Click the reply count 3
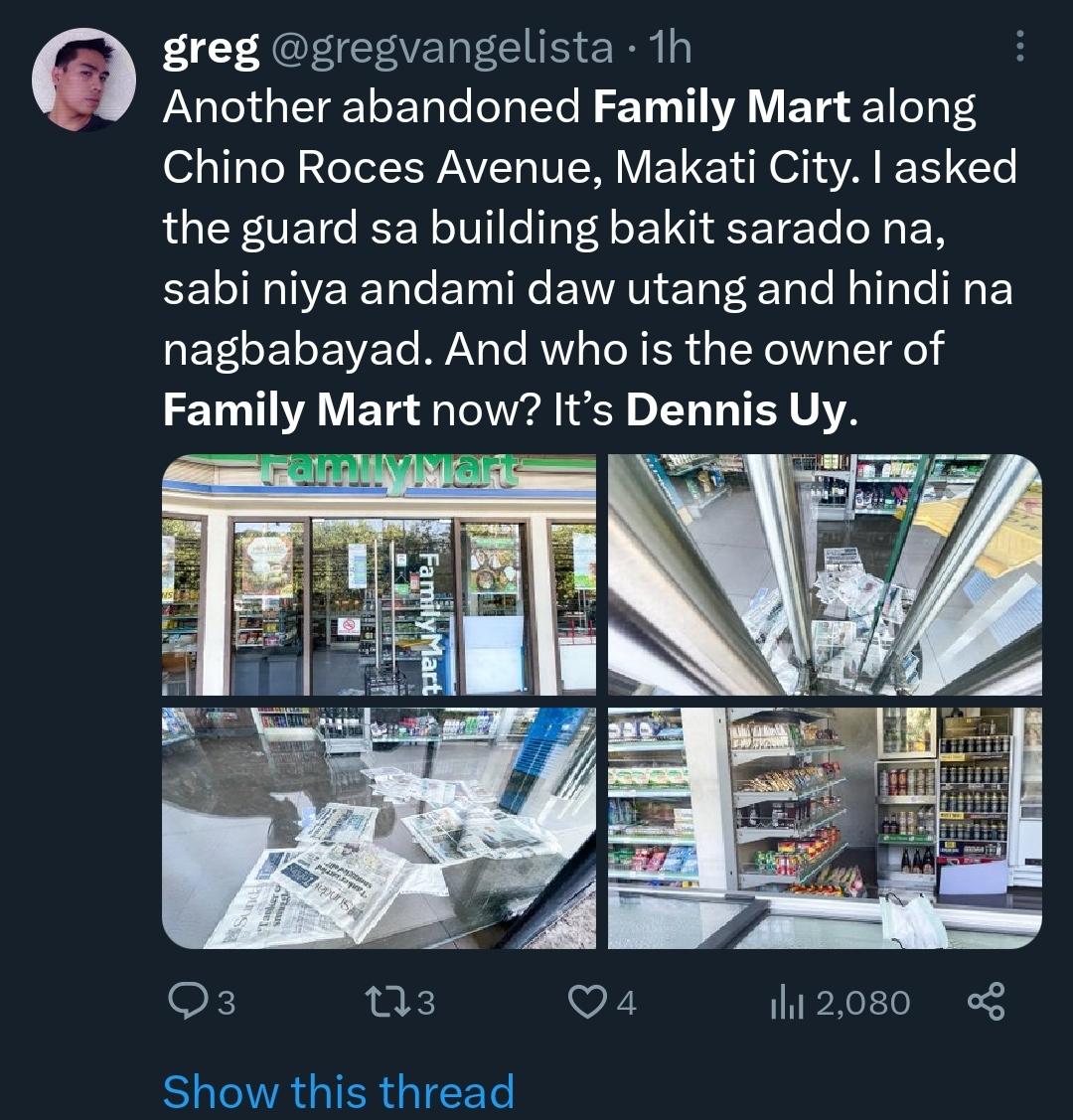 click(226, 1003)
